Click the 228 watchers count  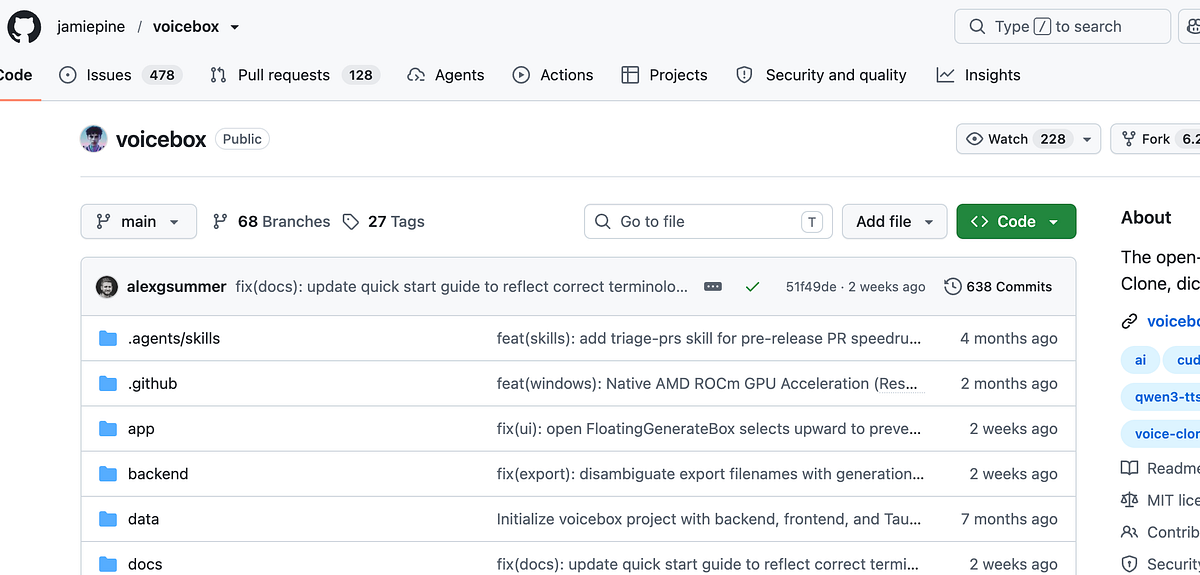click(1053, 139)
